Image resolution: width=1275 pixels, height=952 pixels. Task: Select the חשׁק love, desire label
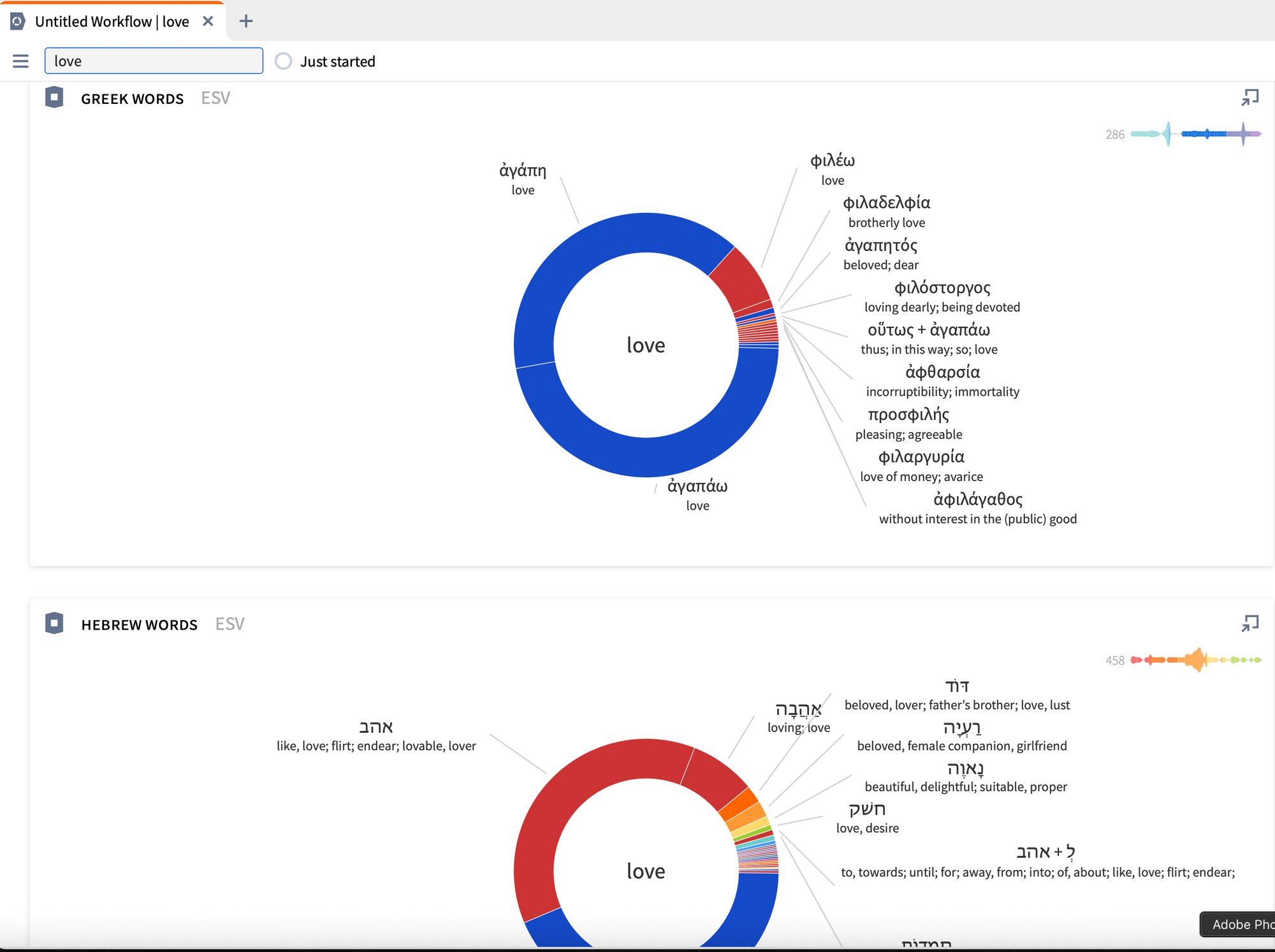tap(868, 818)
